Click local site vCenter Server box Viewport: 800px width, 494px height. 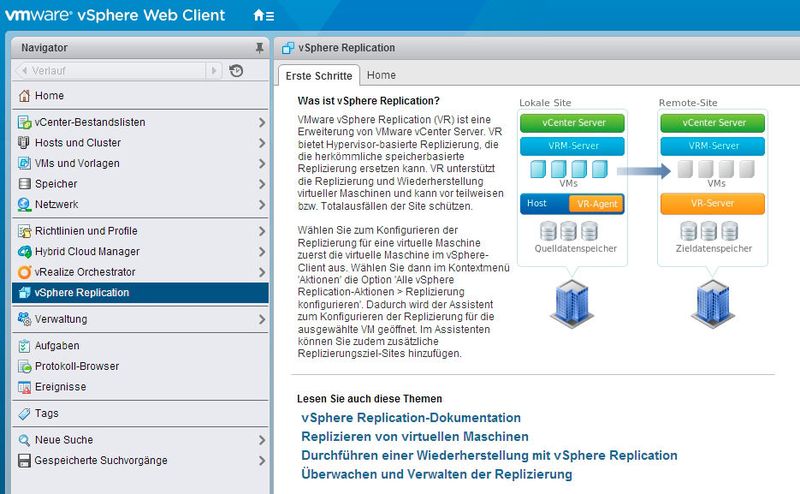tap(572, 123)
